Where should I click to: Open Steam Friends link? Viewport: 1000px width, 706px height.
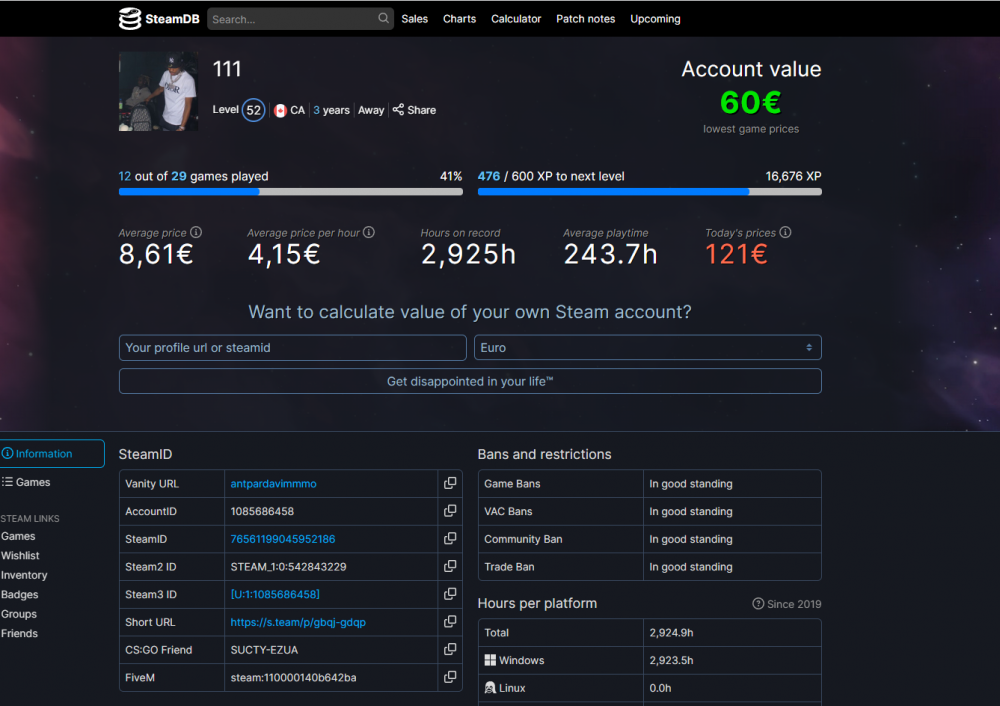point(19,633)
